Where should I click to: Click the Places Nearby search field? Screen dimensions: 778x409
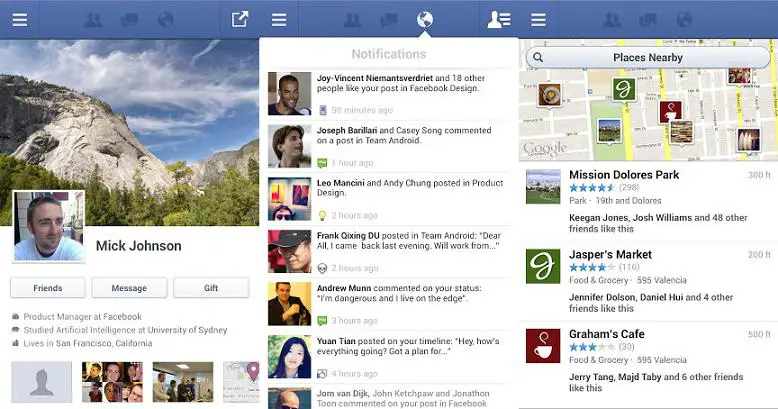(x=648, y=58)
